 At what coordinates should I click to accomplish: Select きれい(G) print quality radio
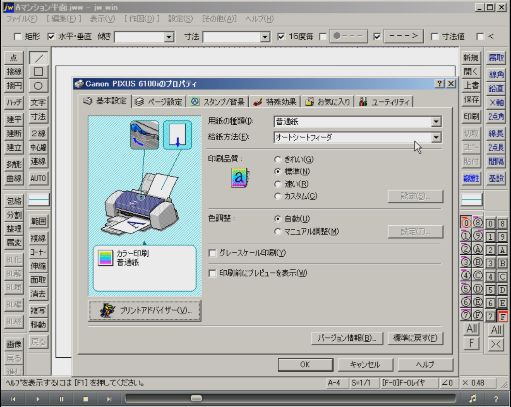277,159
